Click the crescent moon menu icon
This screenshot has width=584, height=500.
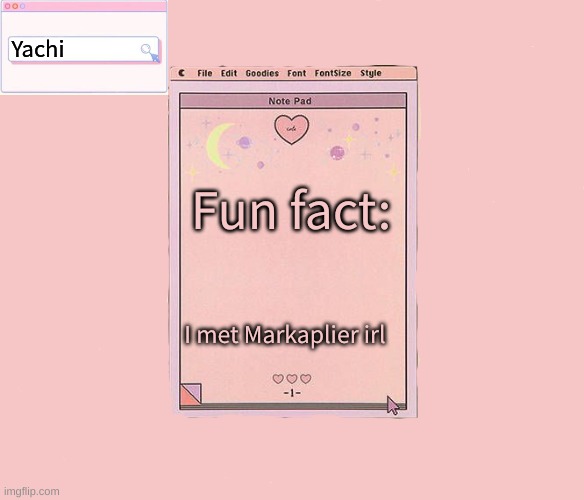tap(181, 73)
